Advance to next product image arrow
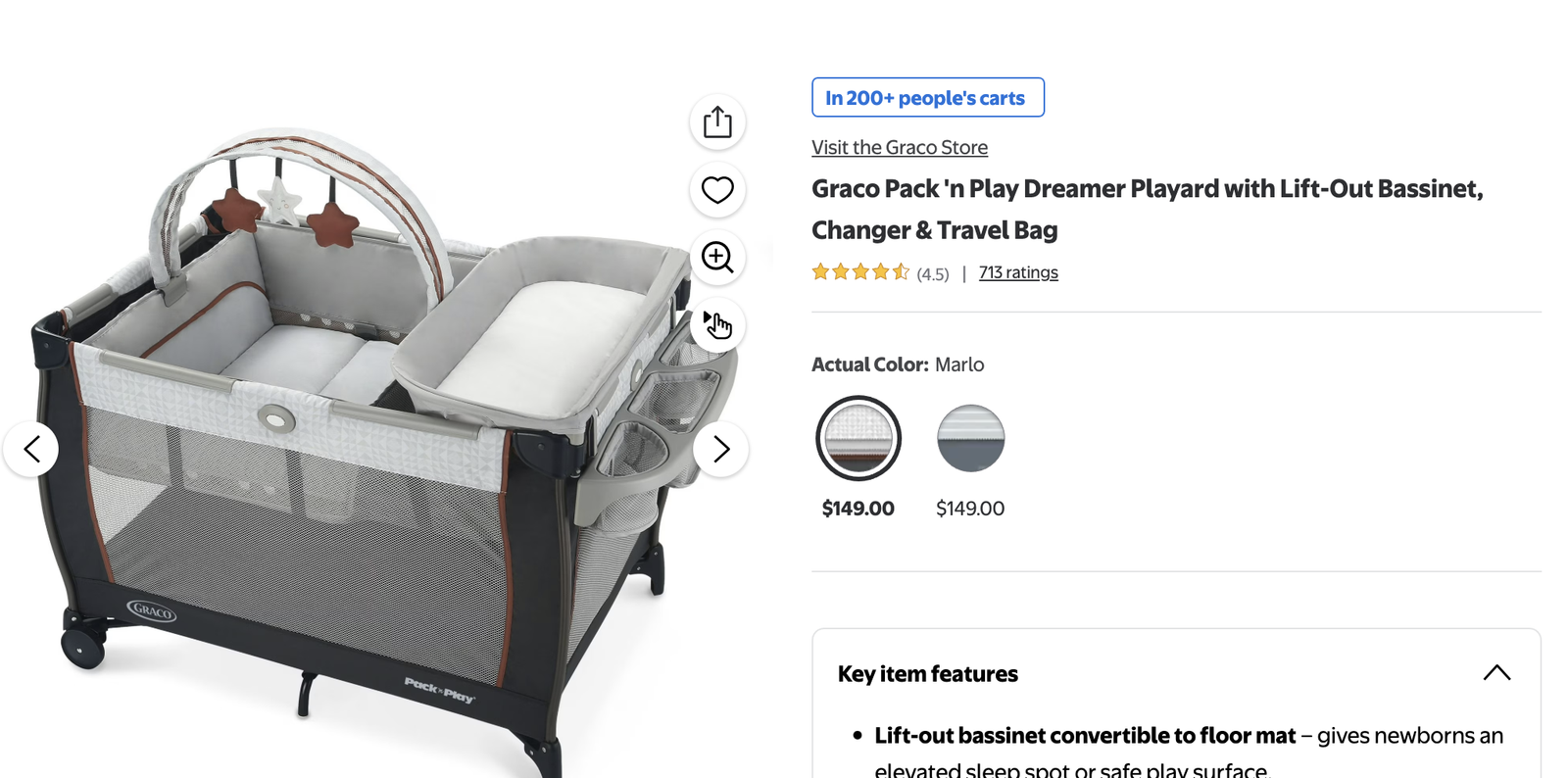This screenshot has height=778, width=1568. click(720, 449)
